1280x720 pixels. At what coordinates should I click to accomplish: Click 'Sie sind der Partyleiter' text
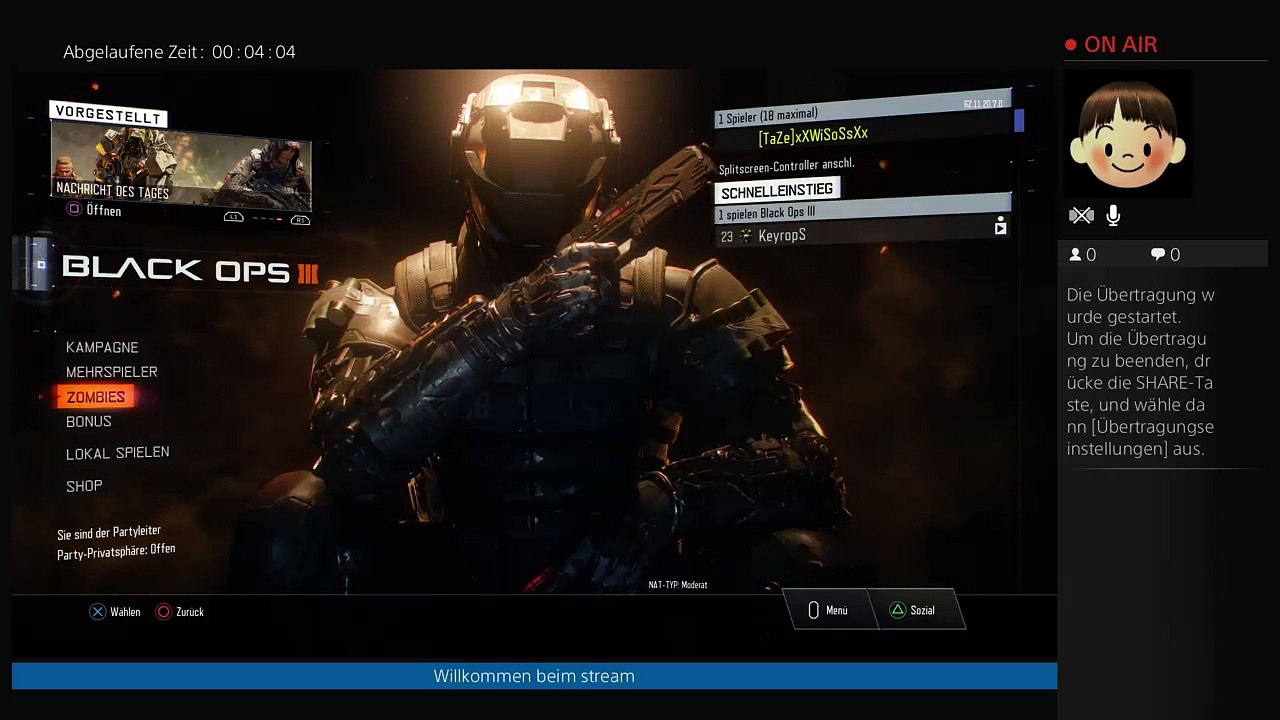[x=109, y=532]
